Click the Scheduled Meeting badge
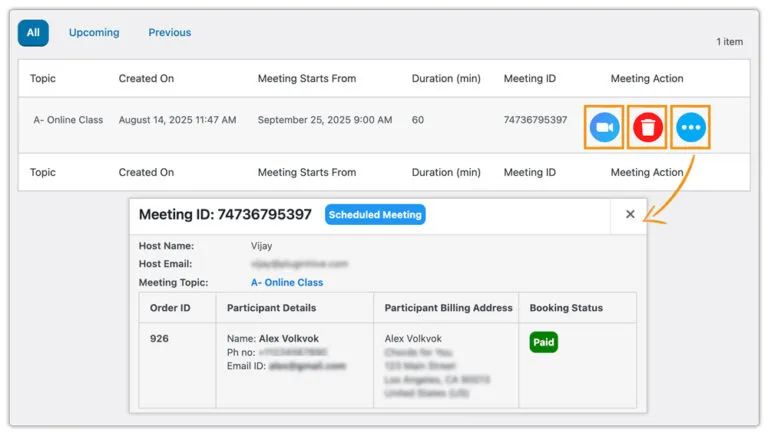The width and height of the screenshot is (768, 436). [x=375, y=214]
